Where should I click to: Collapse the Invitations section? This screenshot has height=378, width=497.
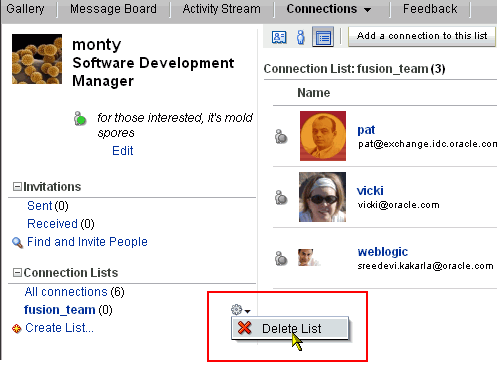click(x=17, y=186)
